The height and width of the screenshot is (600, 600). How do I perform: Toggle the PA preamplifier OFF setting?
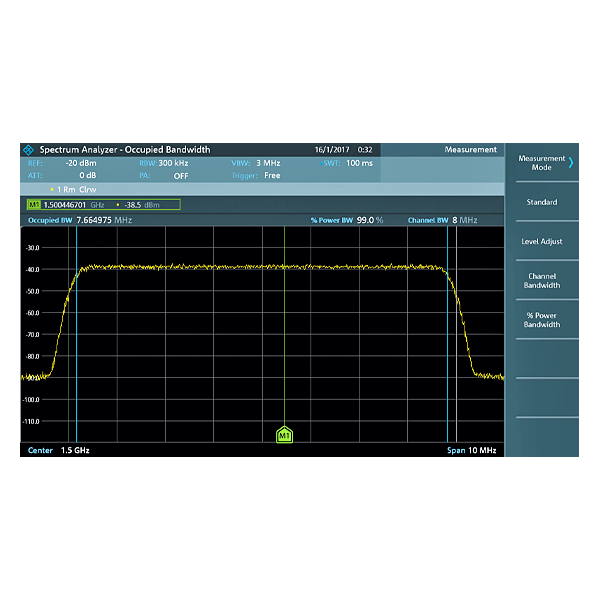pyautogui.click(x=180, y=176)
